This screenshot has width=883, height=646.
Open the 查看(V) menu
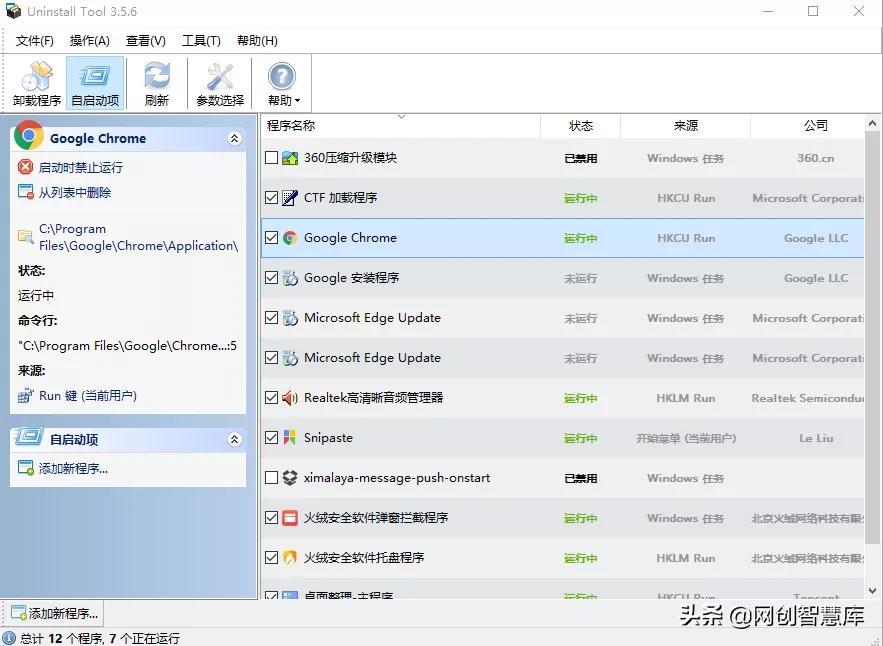144,40
